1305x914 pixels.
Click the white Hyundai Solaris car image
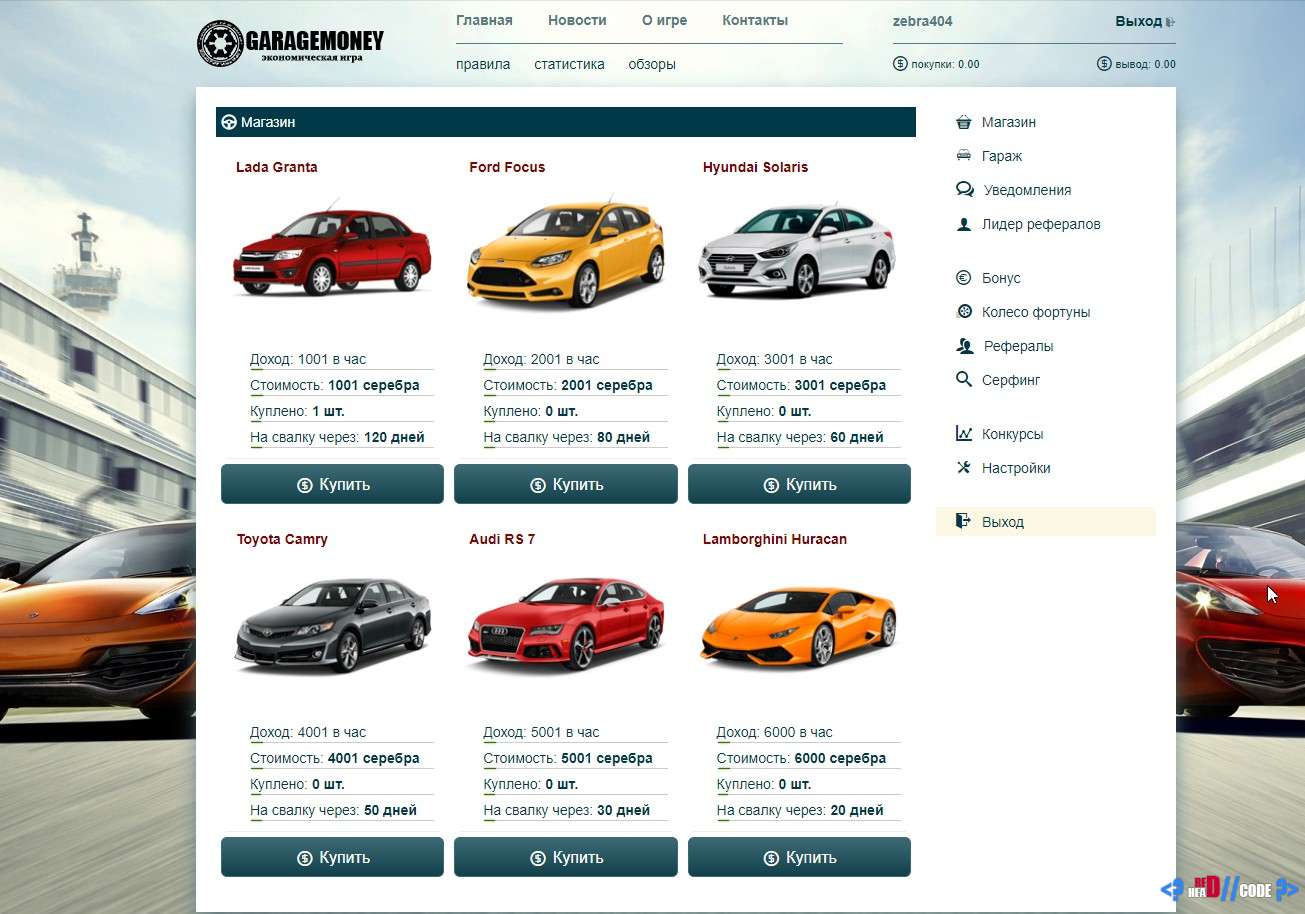(x=797, y=250)
